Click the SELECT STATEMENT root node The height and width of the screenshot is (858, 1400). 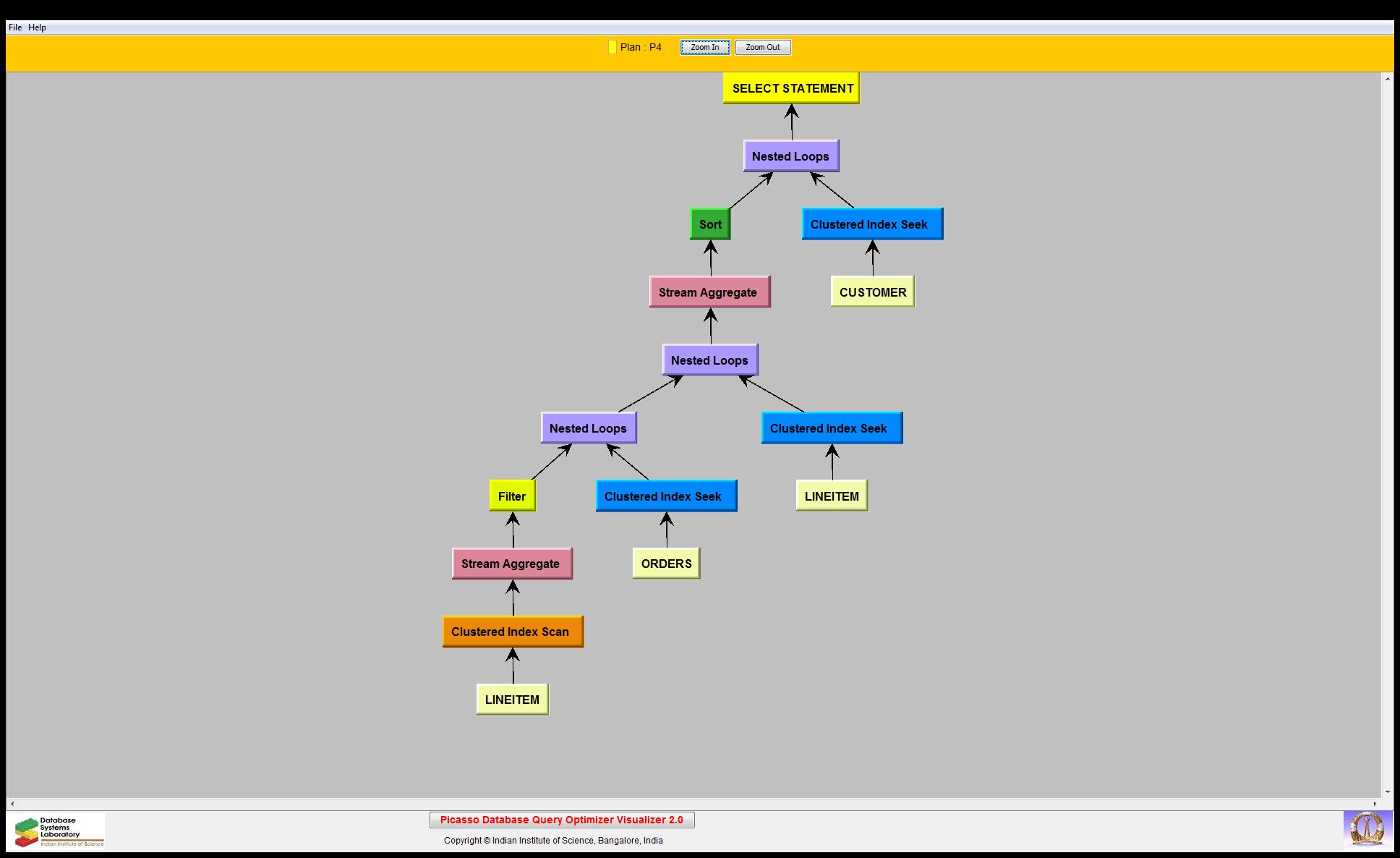point(792,88)
